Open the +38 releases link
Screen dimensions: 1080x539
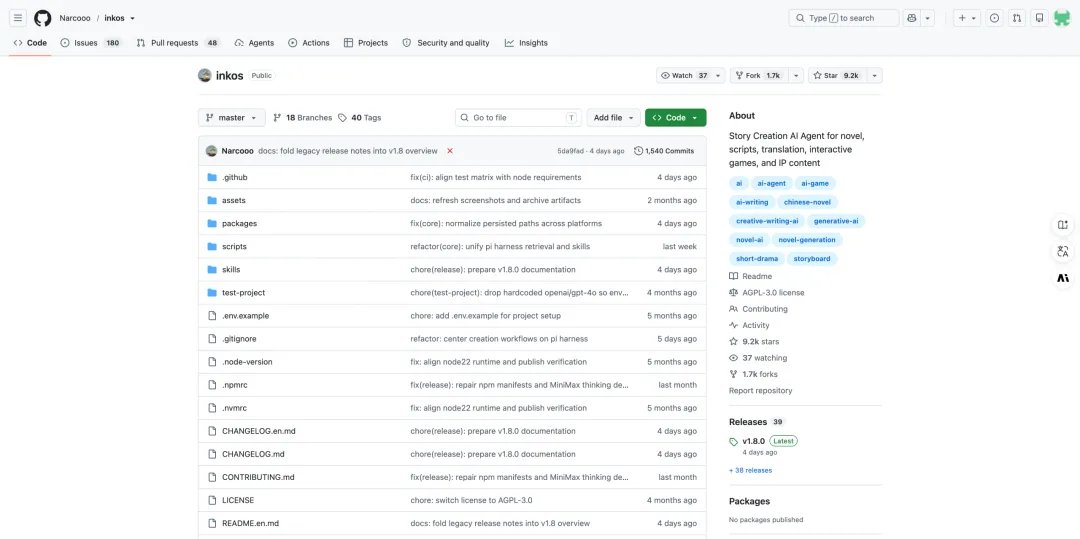[x=750, y=470]
